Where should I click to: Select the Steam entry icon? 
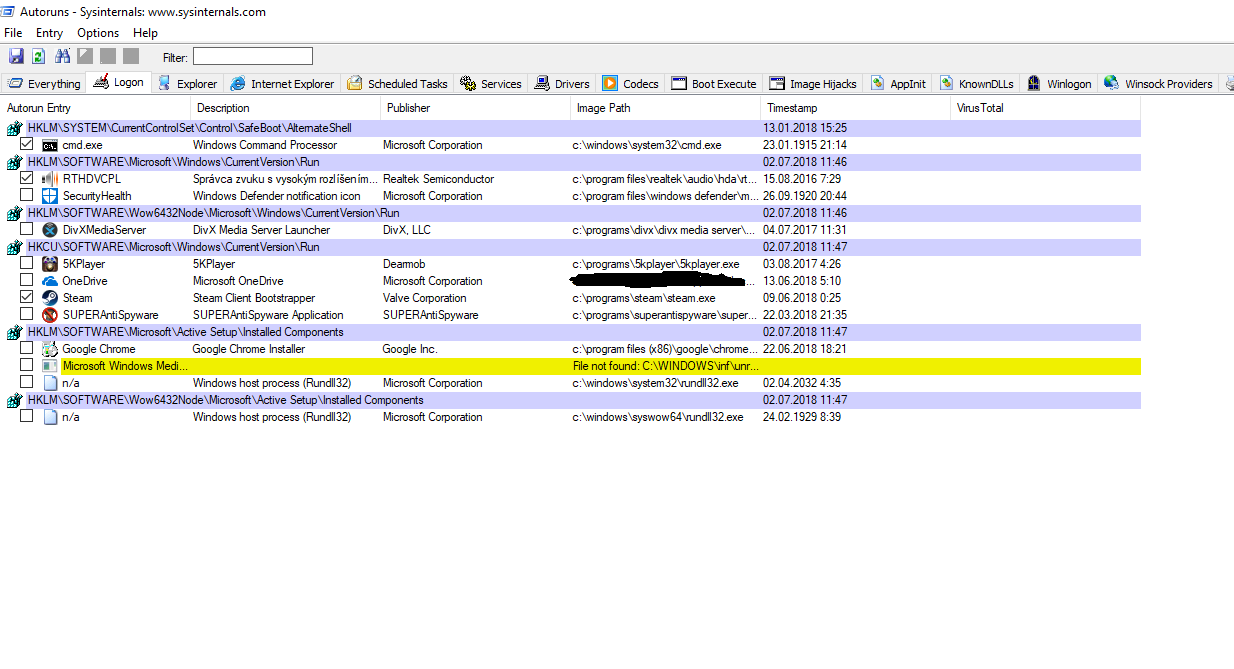coord(50,298)
